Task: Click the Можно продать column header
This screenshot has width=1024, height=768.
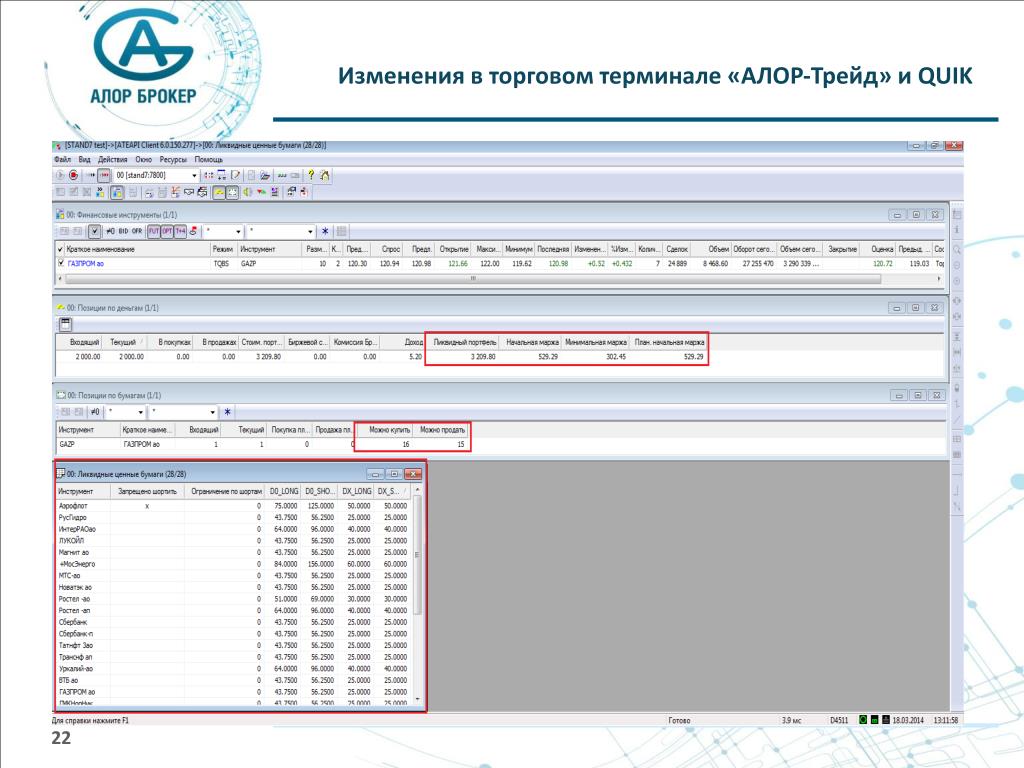Action: tap(441, 430)
